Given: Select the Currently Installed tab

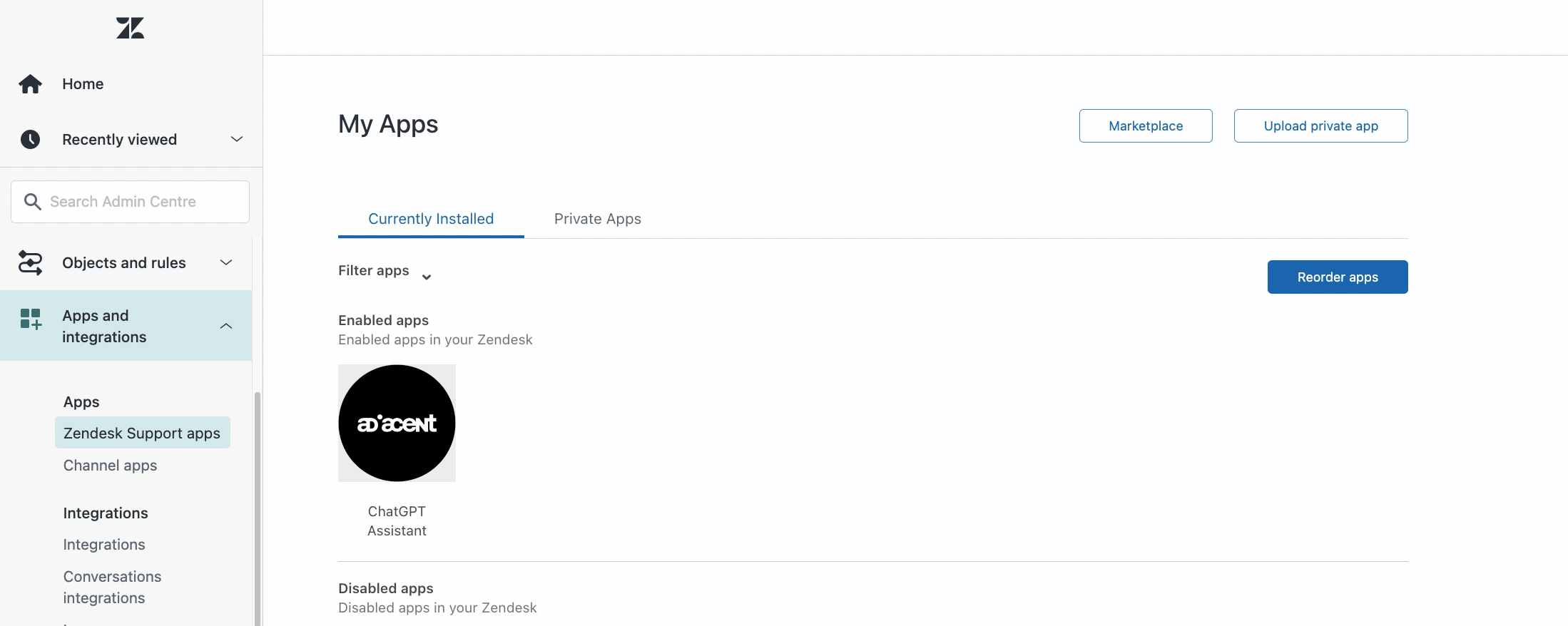Looking at the screenshot, I should coord(431,219).
